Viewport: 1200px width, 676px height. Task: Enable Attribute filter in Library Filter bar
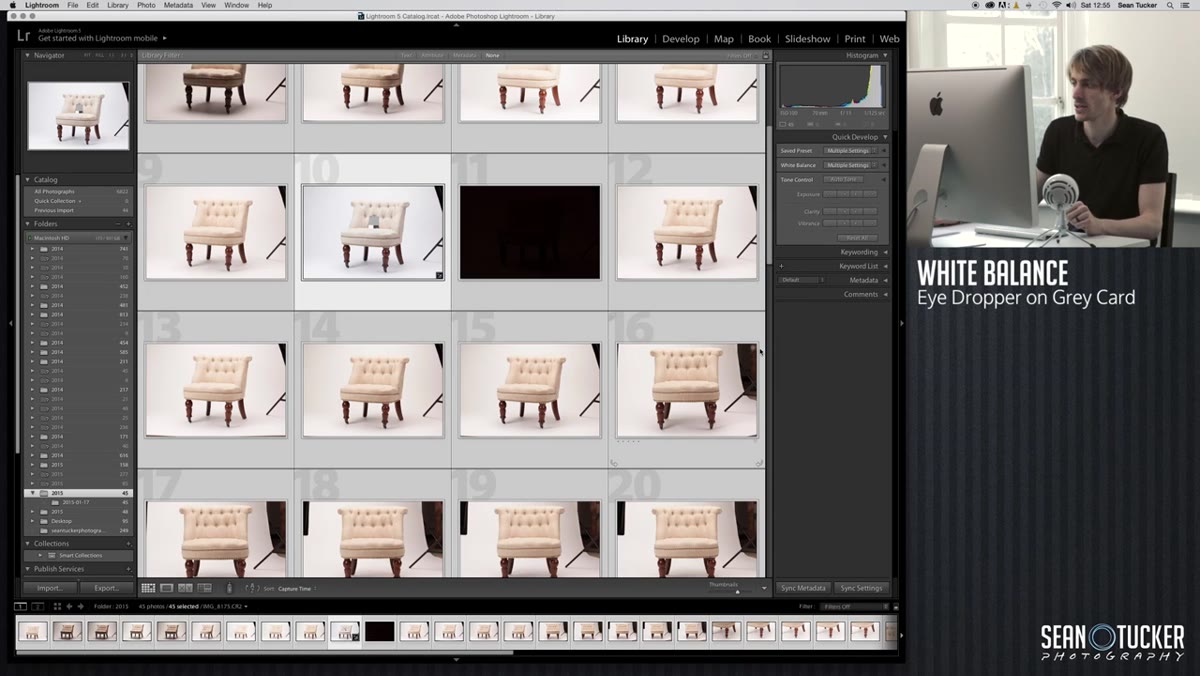432,55
